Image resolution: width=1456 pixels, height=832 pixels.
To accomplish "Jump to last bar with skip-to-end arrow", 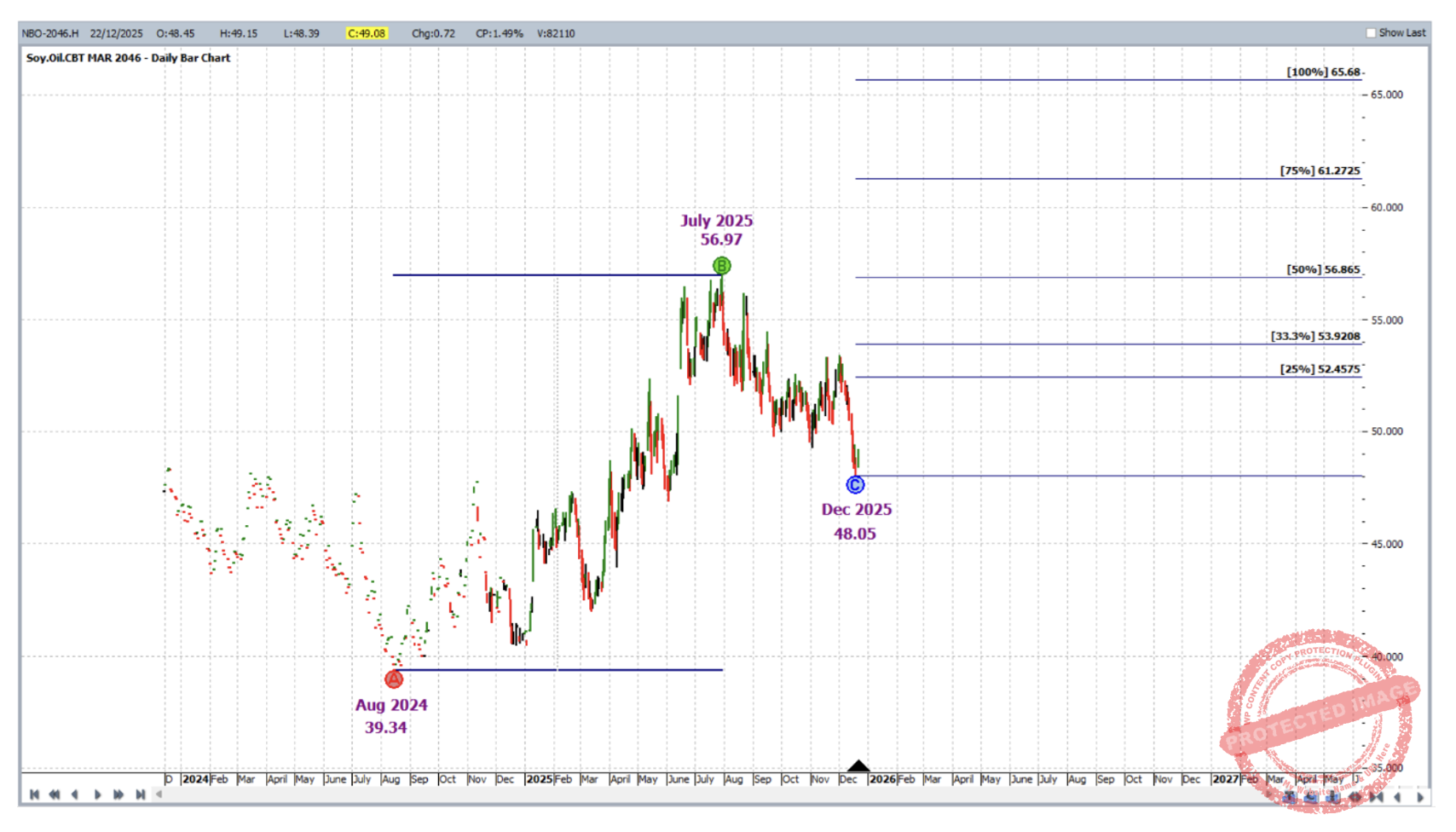I will click(141, 794).
